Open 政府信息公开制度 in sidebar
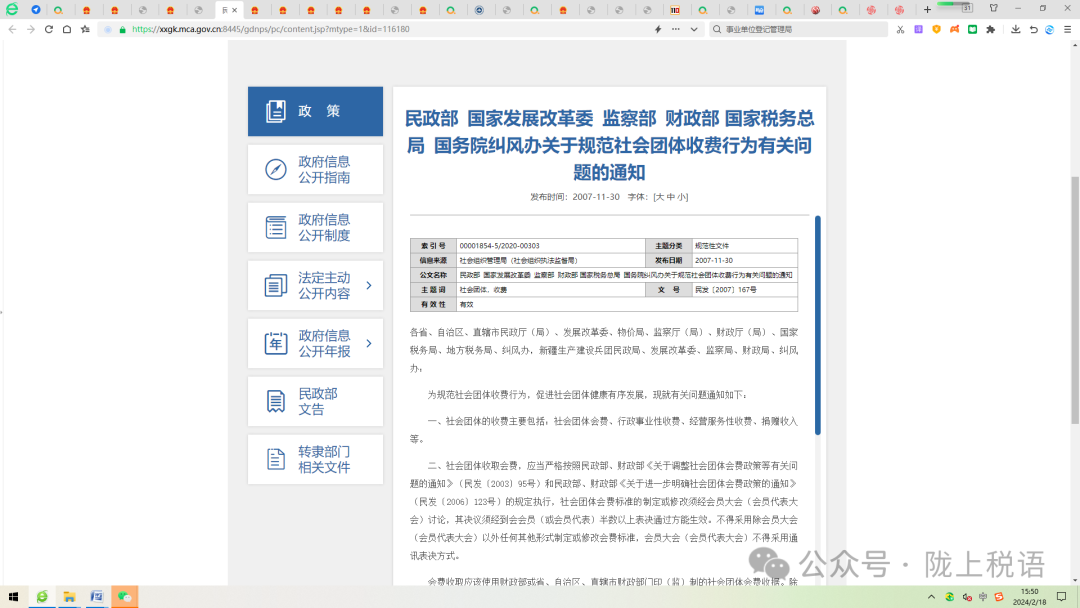 [315, 227]
